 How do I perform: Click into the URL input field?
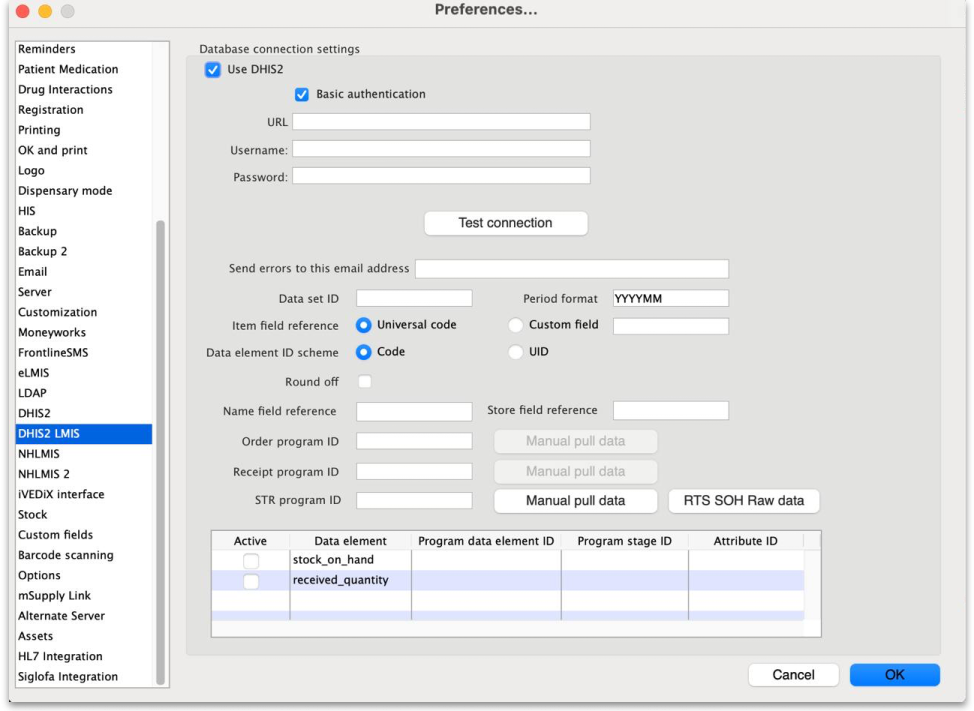441,122
